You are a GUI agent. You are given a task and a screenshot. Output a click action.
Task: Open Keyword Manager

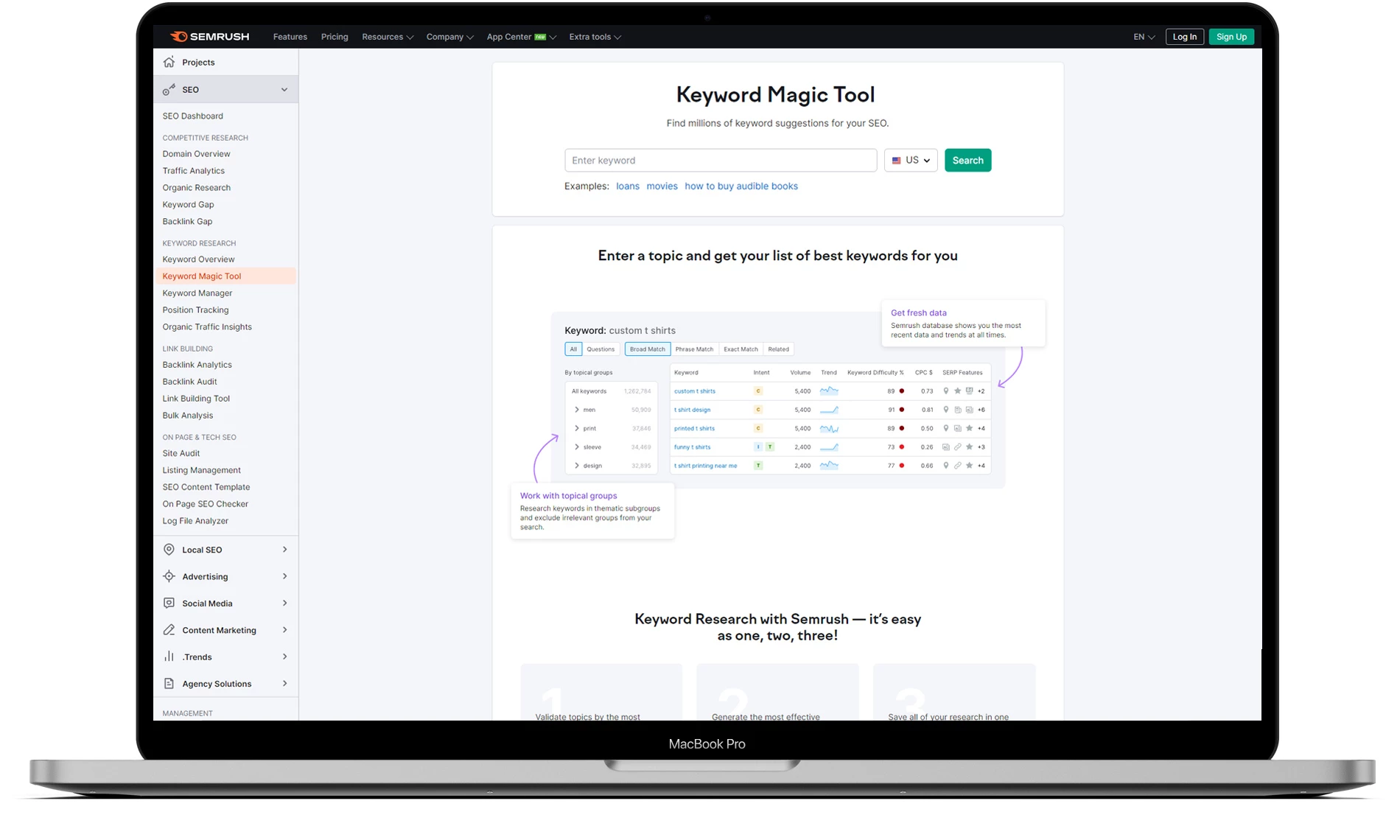[197, 293]
